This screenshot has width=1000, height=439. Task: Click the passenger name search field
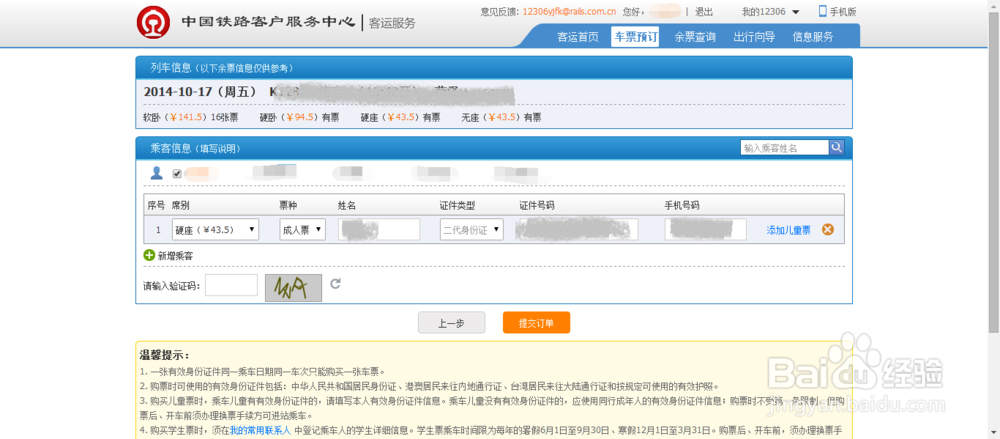(784, 147)
